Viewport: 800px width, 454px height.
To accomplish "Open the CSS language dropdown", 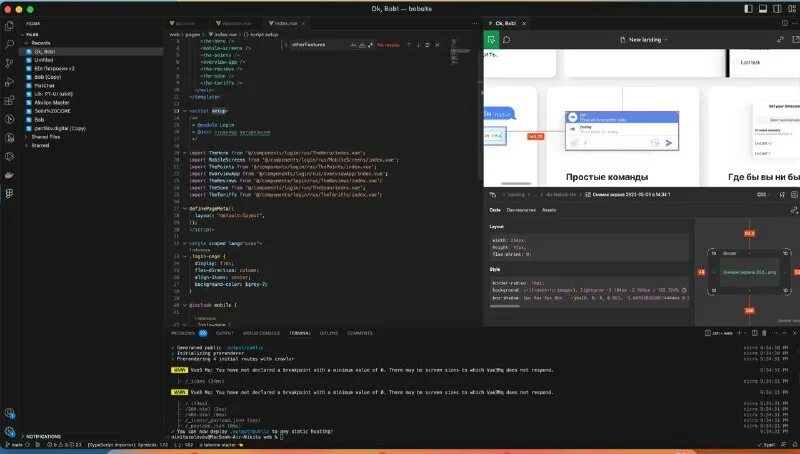I will pos(763,194).
